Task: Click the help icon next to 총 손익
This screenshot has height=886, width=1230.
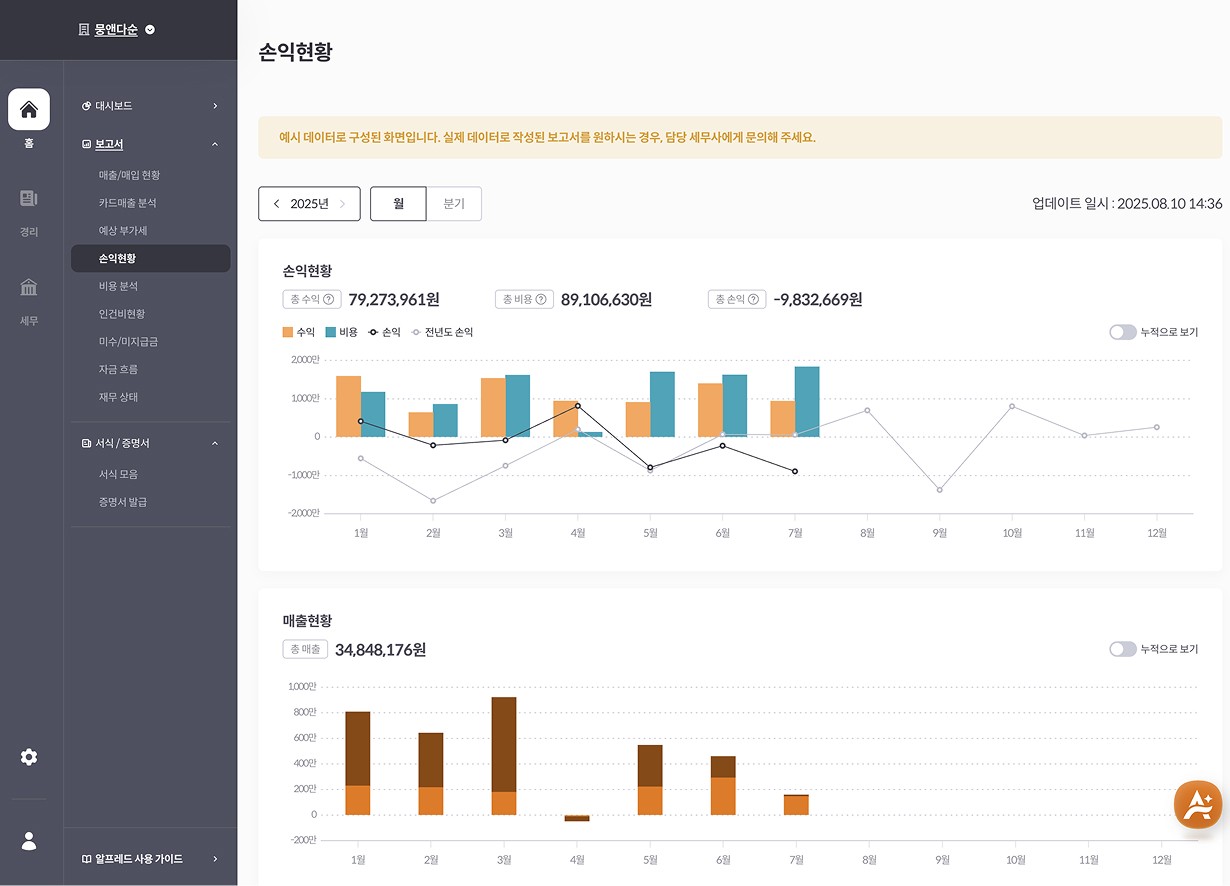Action: [x=755, y=298]
